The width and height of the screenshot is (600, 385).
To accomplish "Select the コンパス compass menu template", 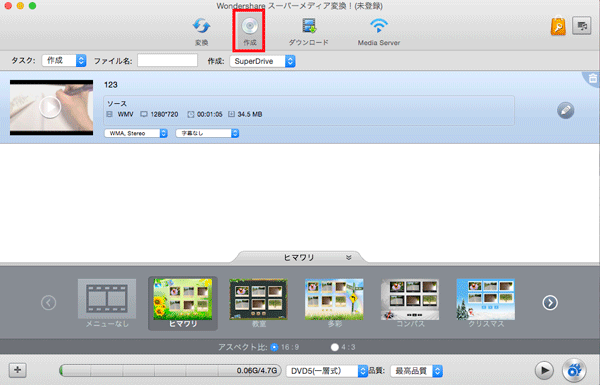I will tap(410, 303).
